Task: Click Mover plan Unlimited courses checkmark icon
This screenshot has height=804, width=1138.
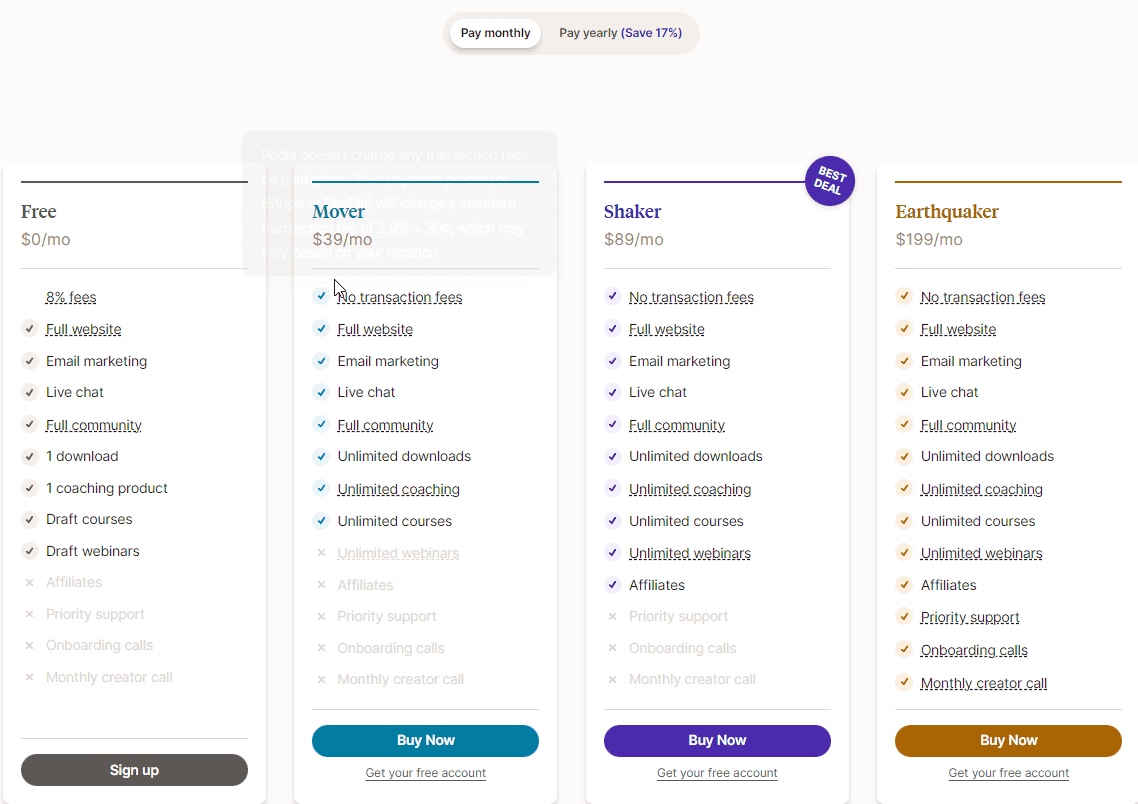Action: [x=321, y=521]
